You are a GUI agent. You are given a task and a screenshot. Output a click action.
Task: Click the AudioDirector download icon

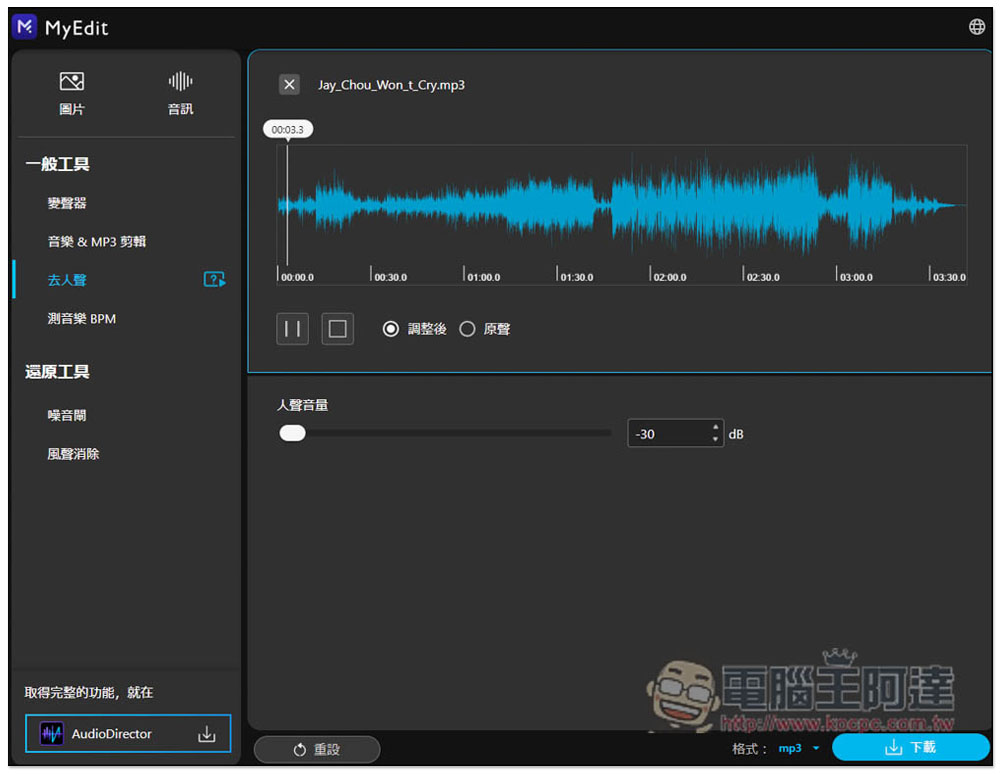[207, 735]
